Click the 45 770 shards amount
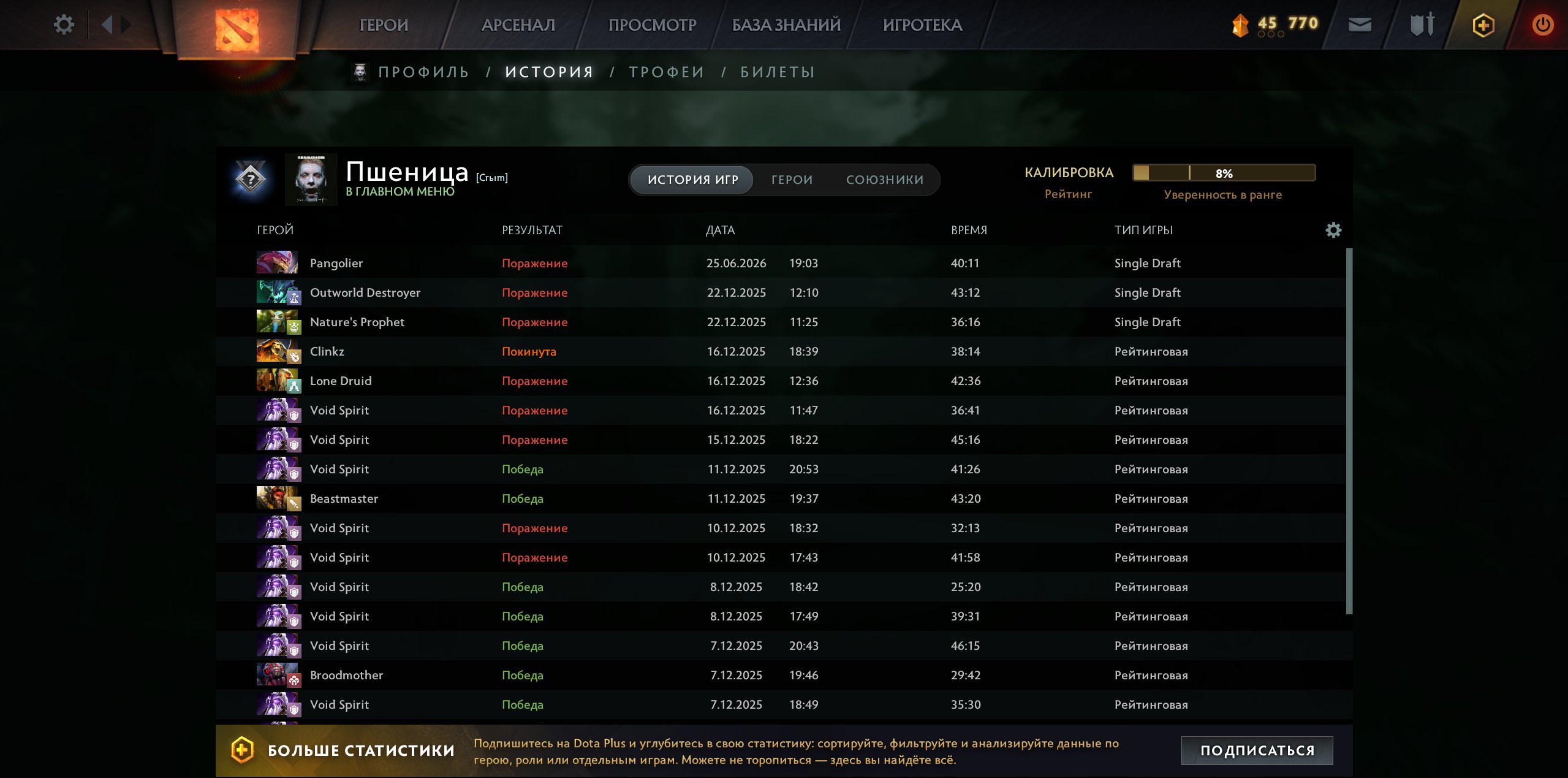This screenshot has height=778, width=1568. pyautogui.click(x=1287, y=23)
